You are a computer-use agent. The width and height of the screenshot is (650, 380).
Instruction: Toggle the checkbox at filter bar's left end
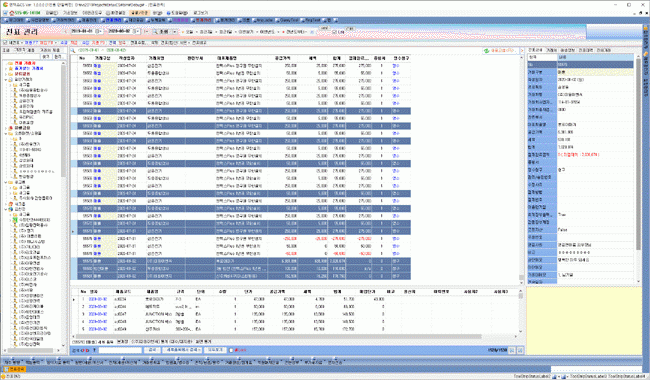click(x=5, y=42)
